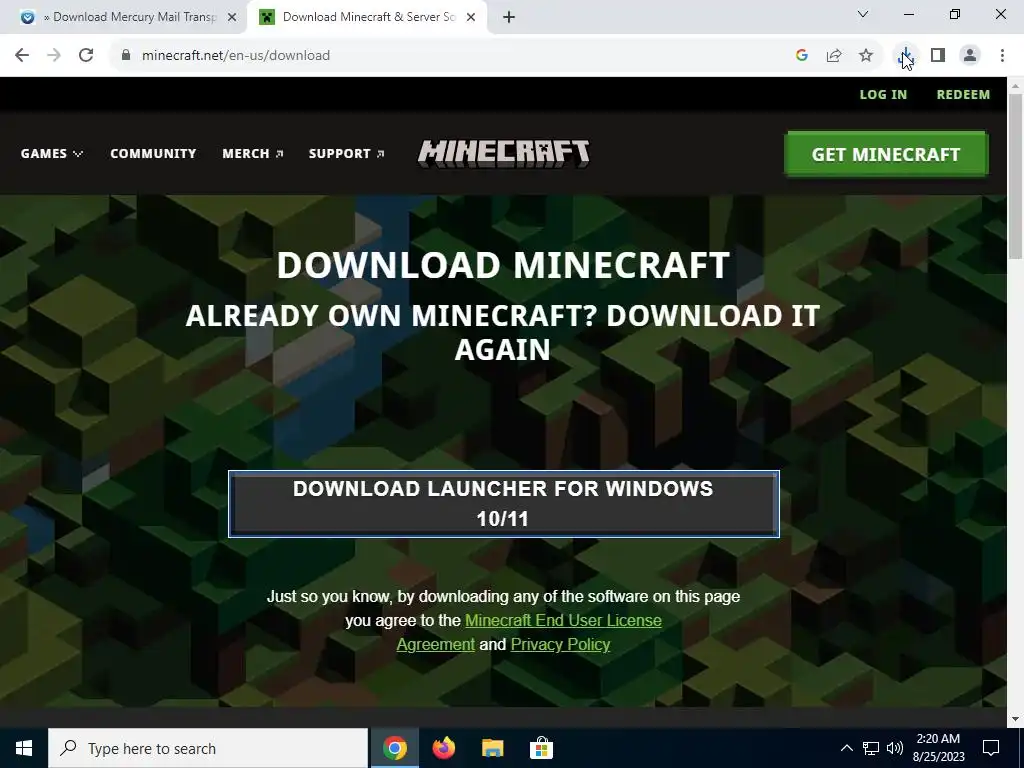The image size is (1024, 768).
Task: Select the Download Minecraft & Server tab
Action: pyautogui.click(x=367, y=18)
